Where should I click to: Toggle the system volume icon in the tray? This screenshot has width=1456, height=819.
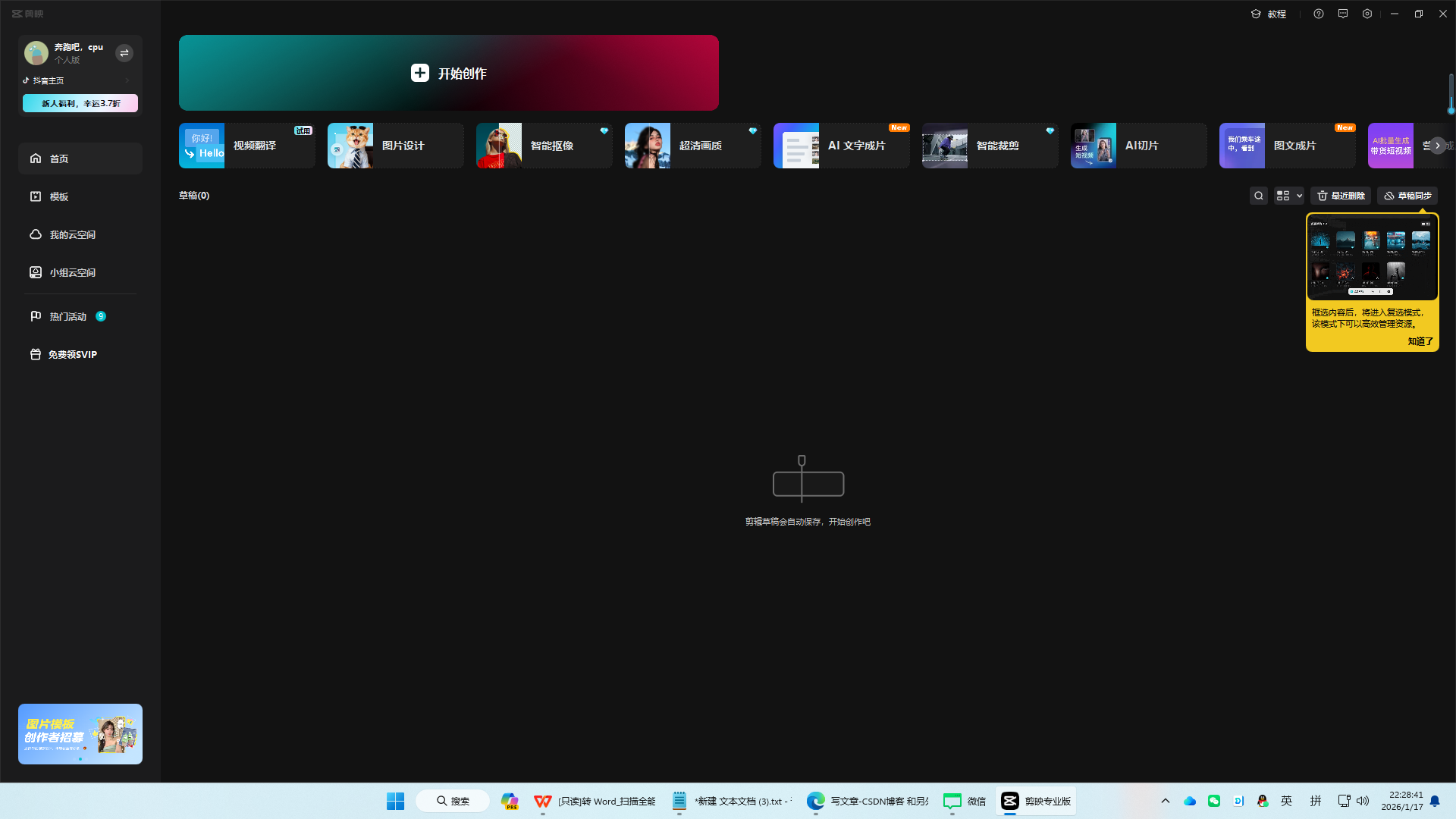pyautogui.click(x=1363, y=801)
